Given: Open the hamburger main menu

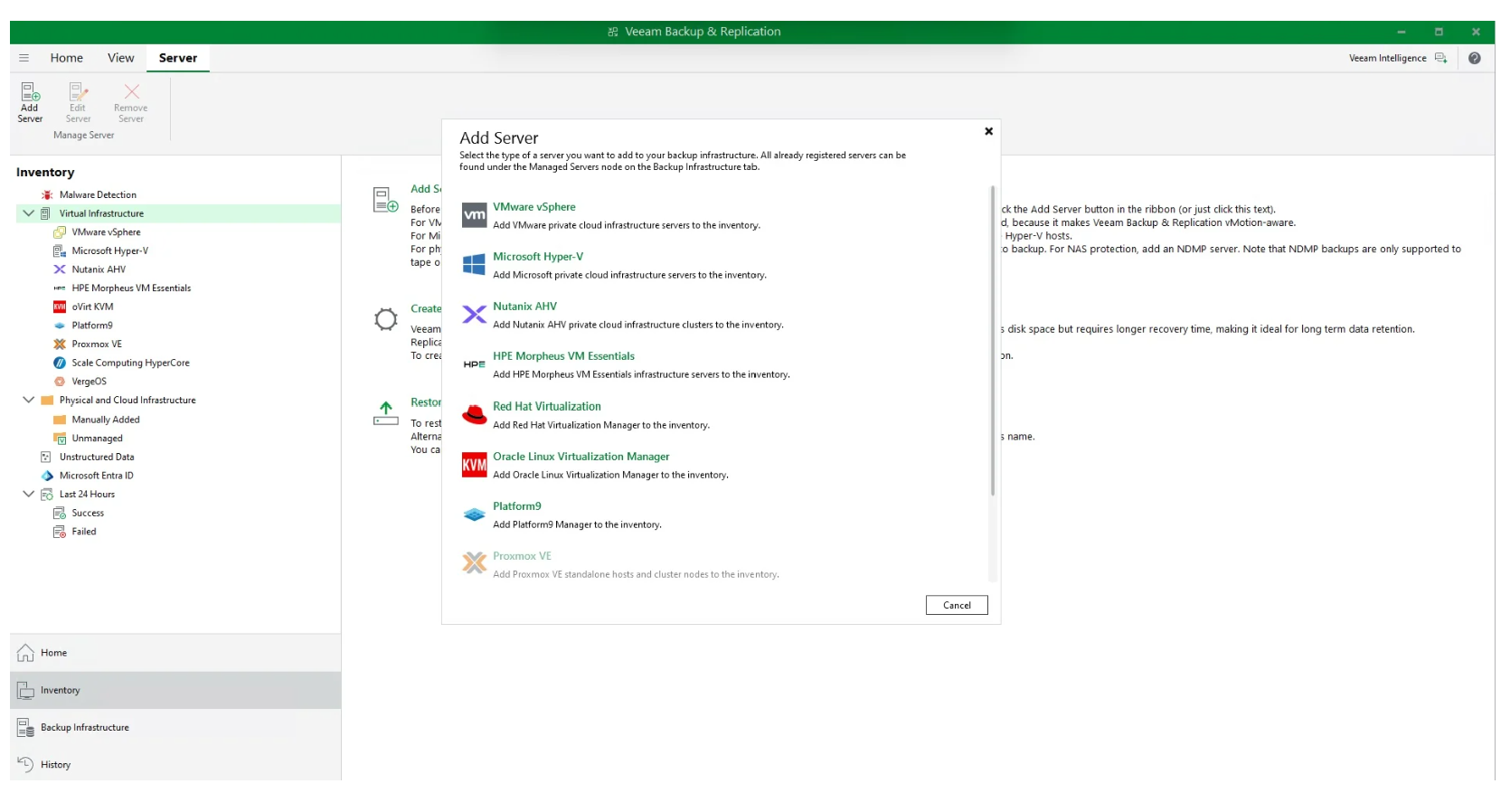Looking at the screenshot, I should point(24,58).
